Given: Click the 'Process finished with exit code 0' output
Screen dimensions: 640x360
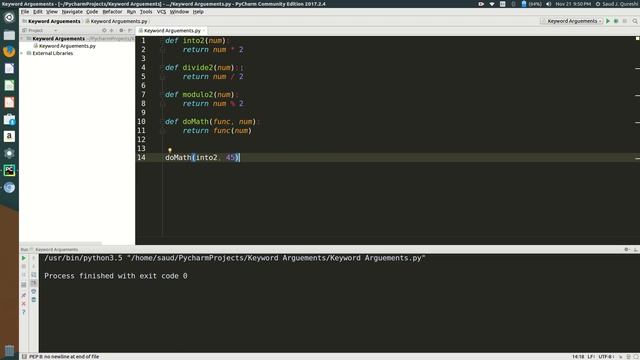Looking at the screenshot, I should pos(116,276).
